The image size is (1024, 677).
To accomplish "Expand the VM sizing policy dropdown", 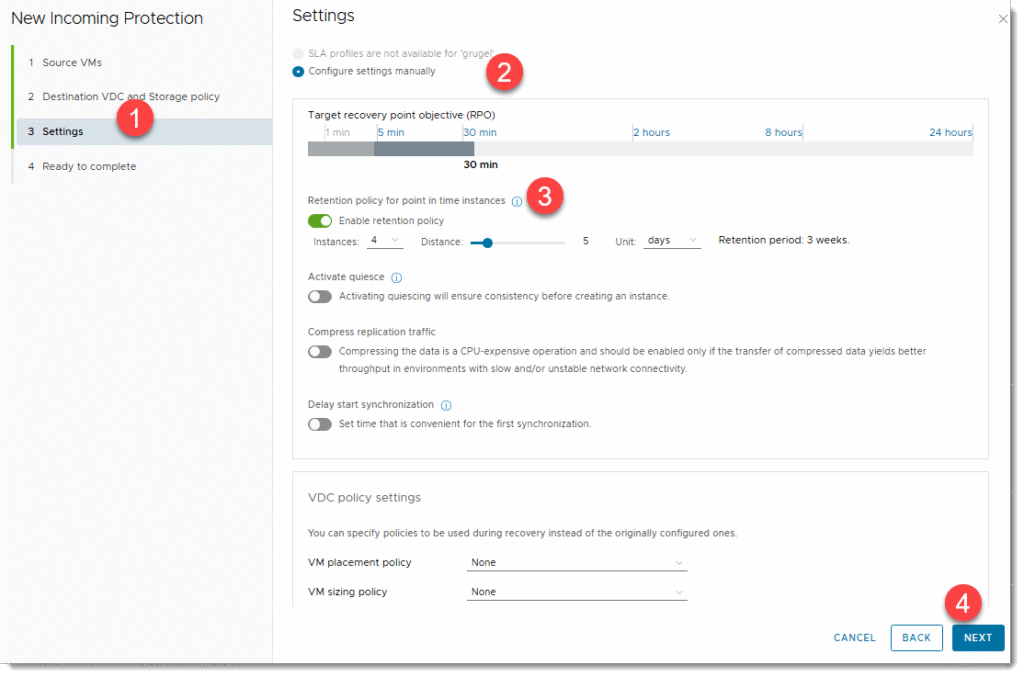I will 577,592.
